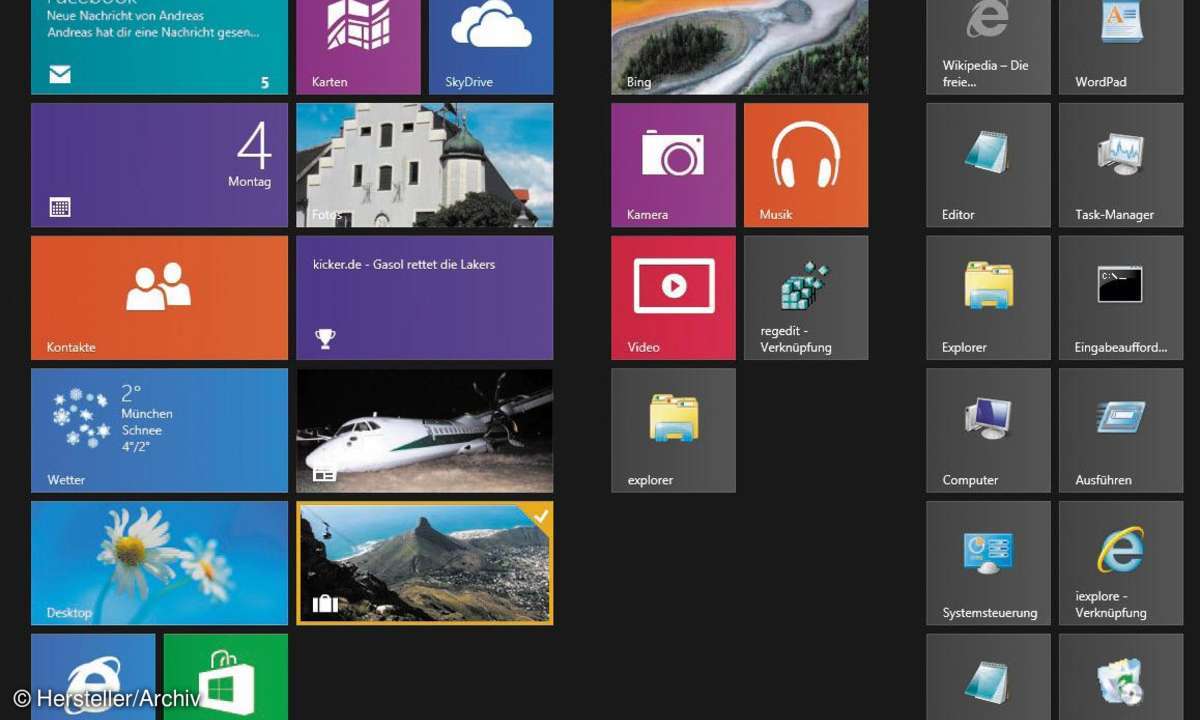
Task: Open the tile below iexplore - Verknüpfung
Action: 1121,677
